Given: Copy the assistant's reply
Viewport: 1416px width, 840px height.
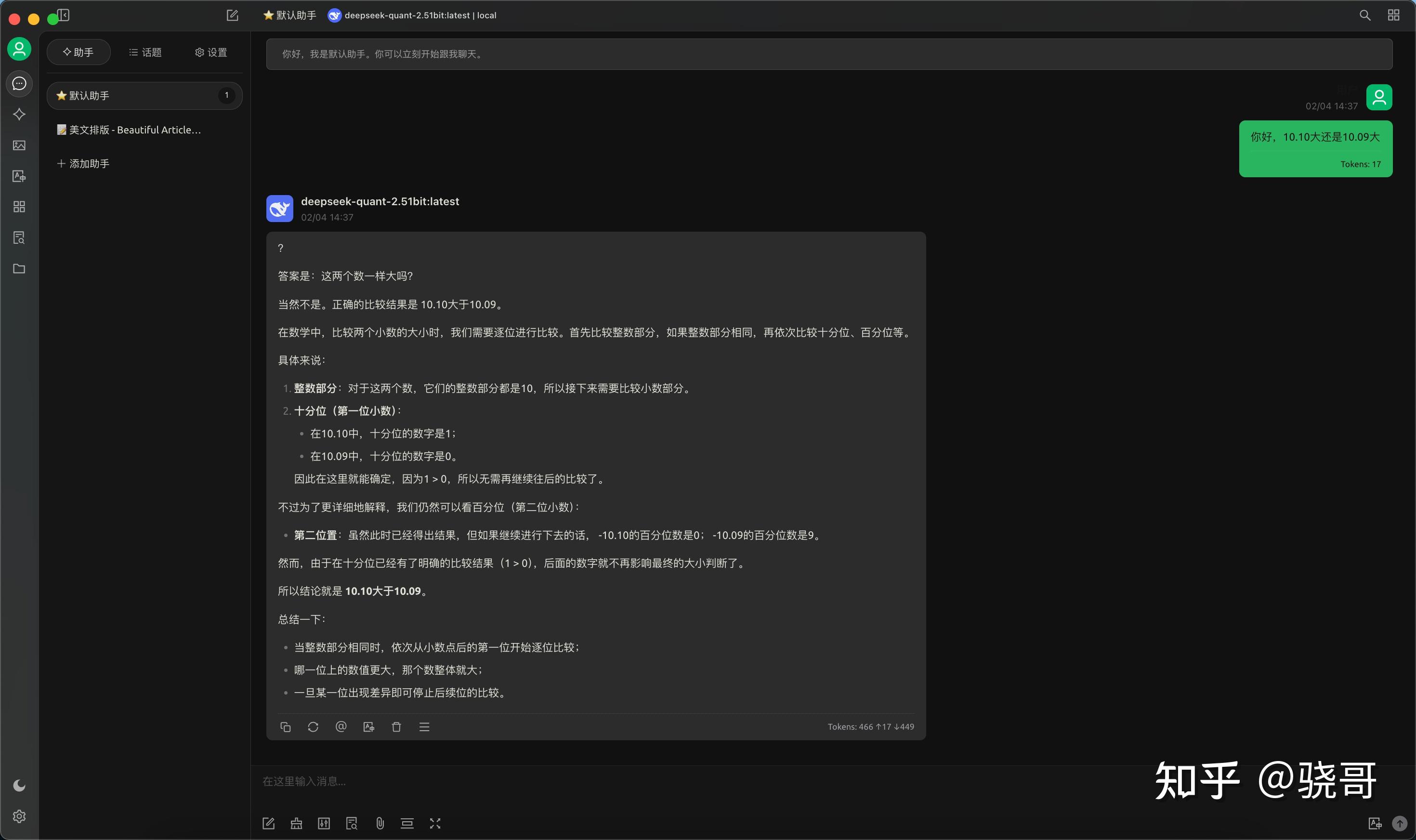Looking at the screenshot, I should (286, 726).
